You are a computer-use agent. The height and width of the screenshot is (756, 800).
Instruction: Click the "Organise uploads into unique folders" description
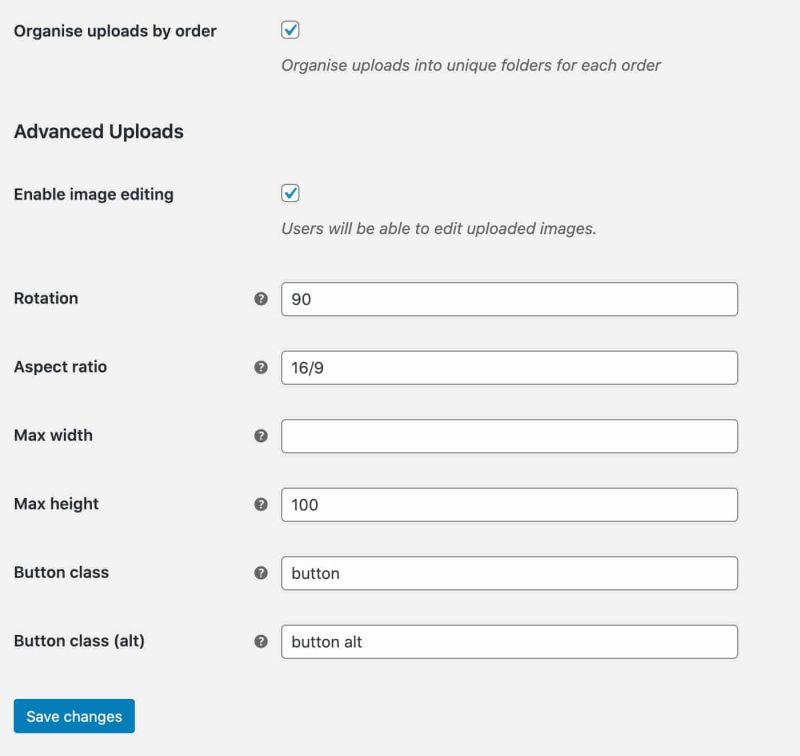point(471,66)
